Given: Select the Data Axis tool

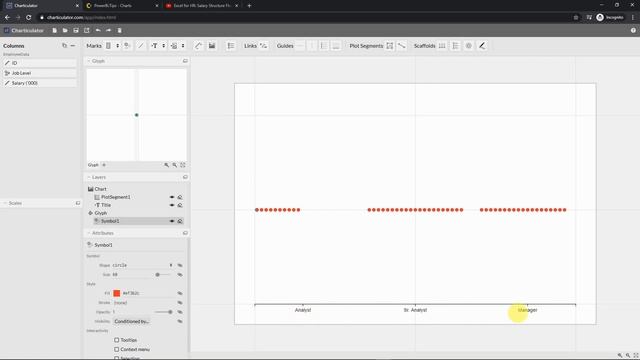Looking at the screenshot, I should (198, 46).
